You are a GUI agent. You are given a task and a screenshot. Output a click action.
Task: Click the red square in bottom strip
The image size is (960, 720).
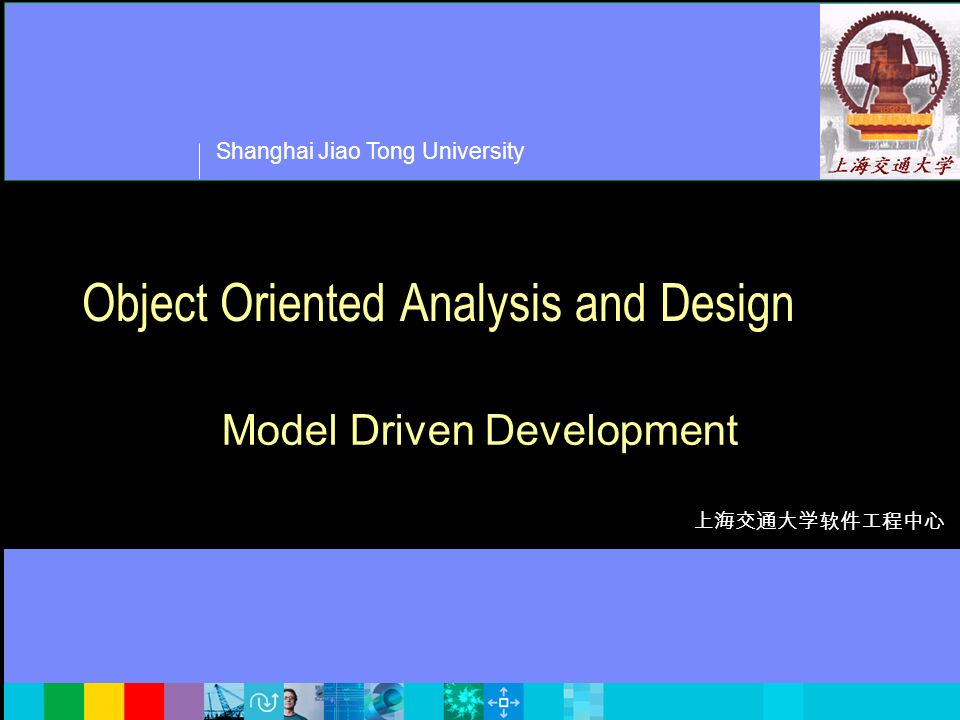pyautogui.click(x=144, y=701)
